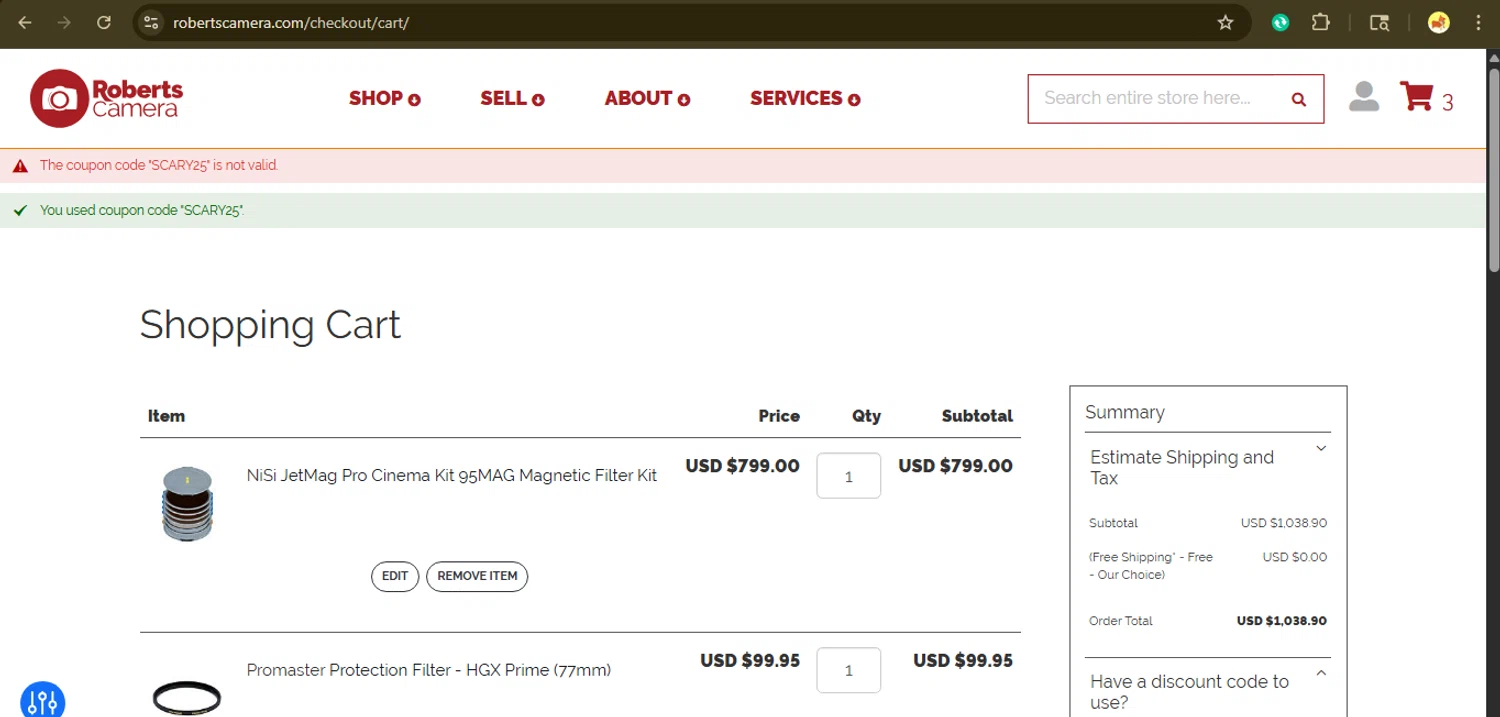Click the address bar URL
The width and height of the screenshot is (1500, 717).
tap(291, 23)
